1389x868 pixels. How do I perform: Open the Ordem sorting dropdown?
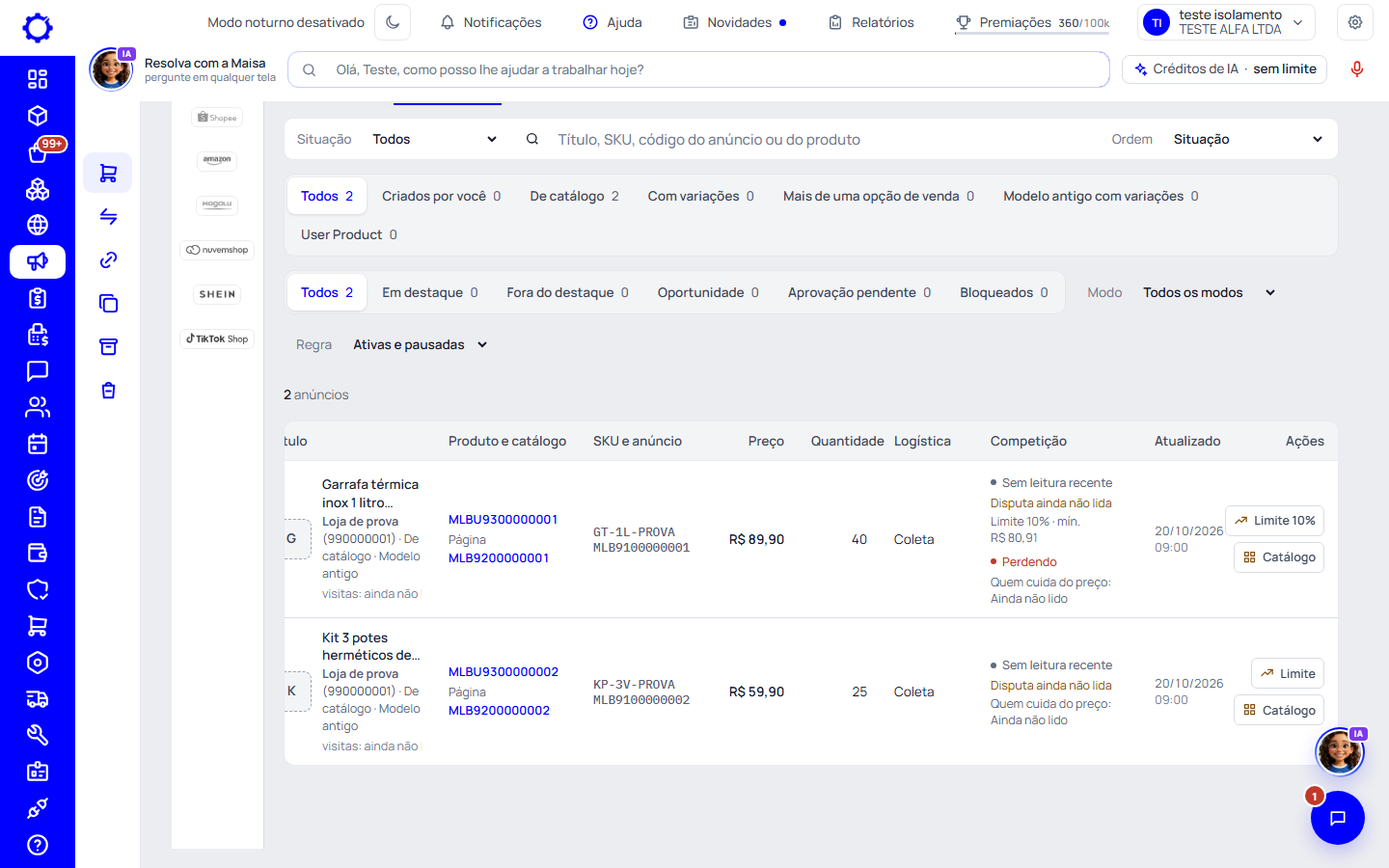[x=1248, y=139]
